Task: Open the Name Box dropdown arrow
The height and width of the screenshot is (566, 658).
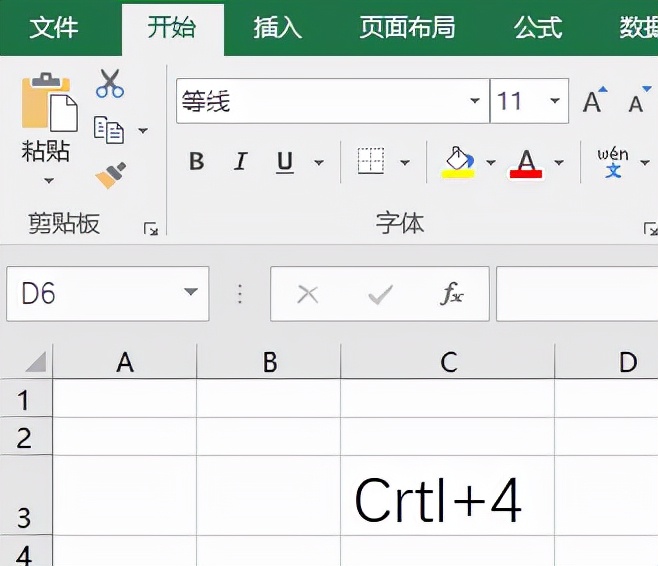Action: pyautogui.click(x=191, y=292)
